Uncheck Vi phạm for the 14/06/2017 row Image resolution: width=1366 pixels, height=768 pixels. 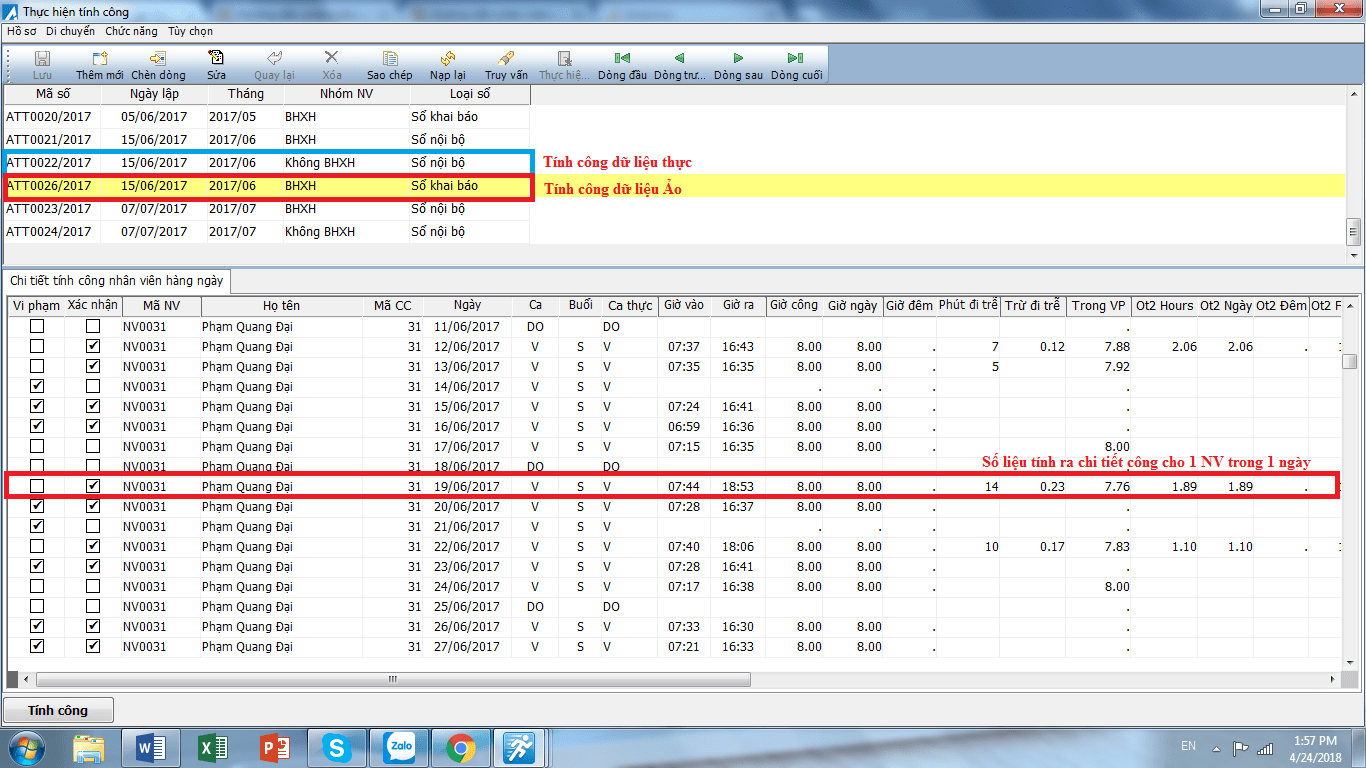click(x=37, y=387)
